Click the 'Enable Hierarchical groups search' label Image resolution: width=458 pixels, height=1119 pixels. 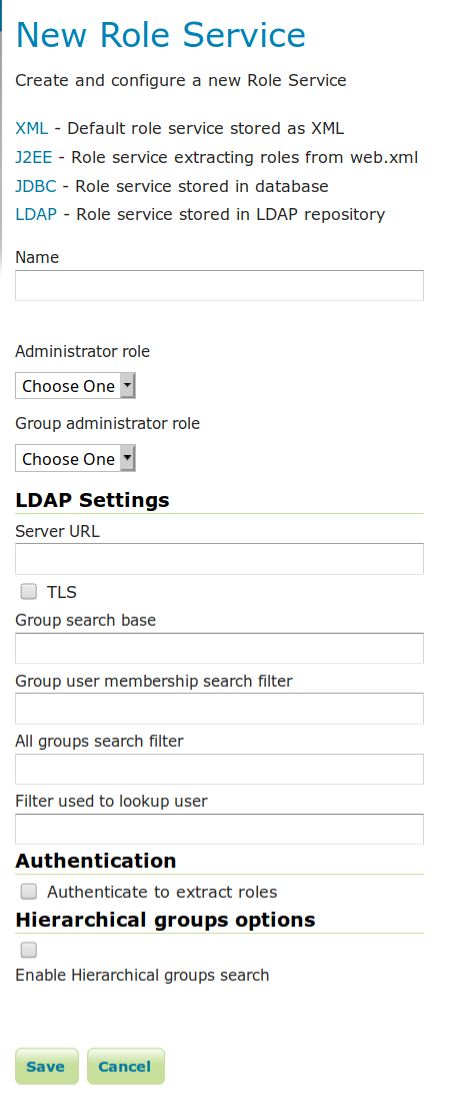[x=142, y=975]
